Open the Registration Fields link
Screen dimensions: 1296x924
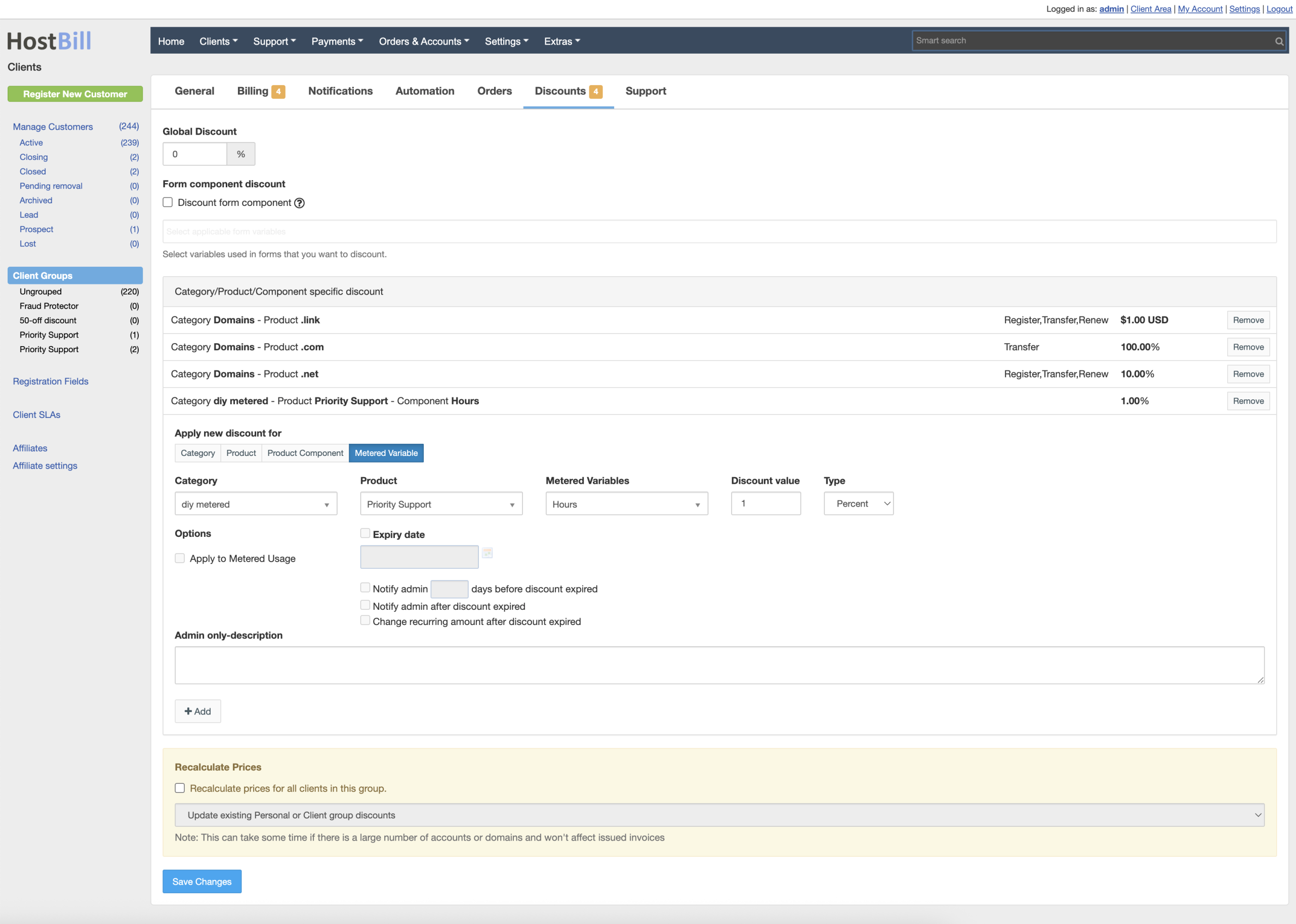point(51,381)
